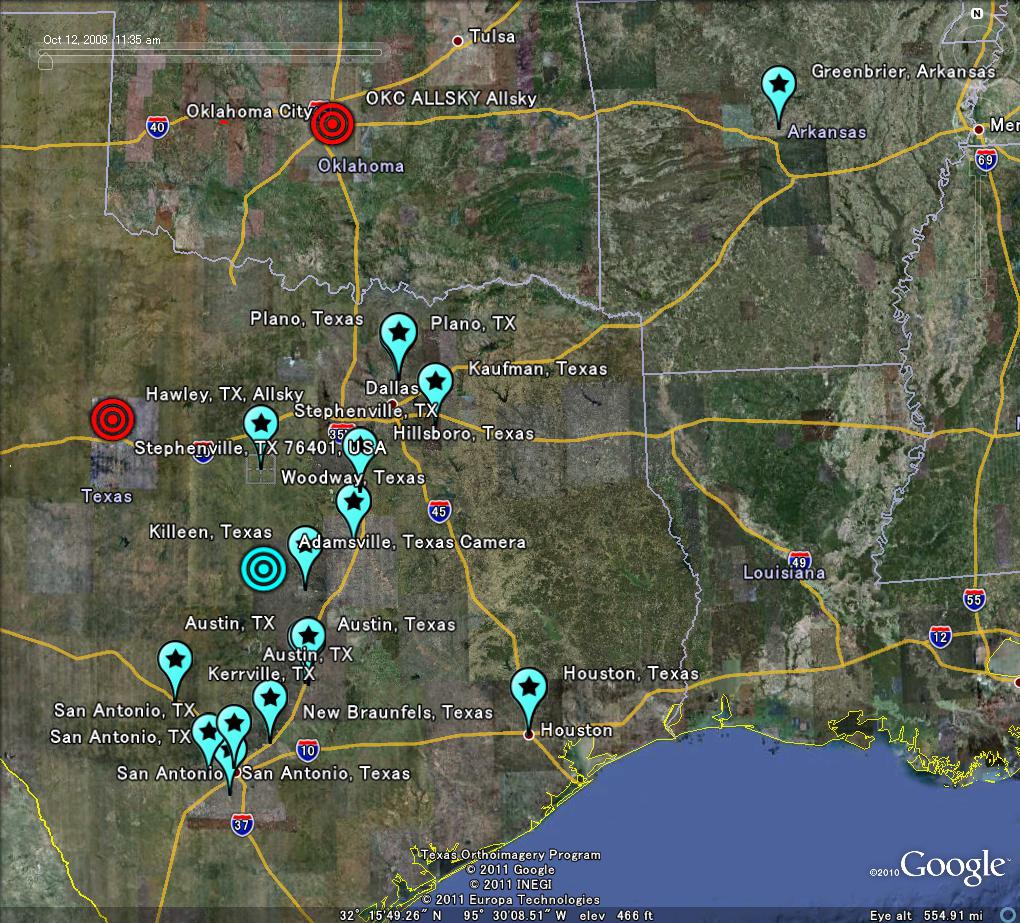Click the Texas Orthoimagery Program attribution text
Screen dimensions: 1020x923
pyautogui.click(x=511, y=855)
